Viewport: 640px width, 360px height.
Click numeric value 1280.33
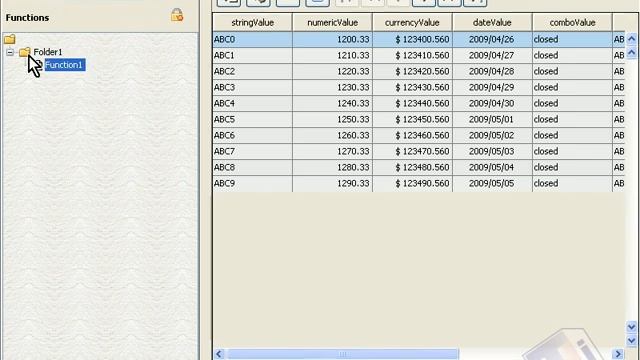(x=332, y=167)
